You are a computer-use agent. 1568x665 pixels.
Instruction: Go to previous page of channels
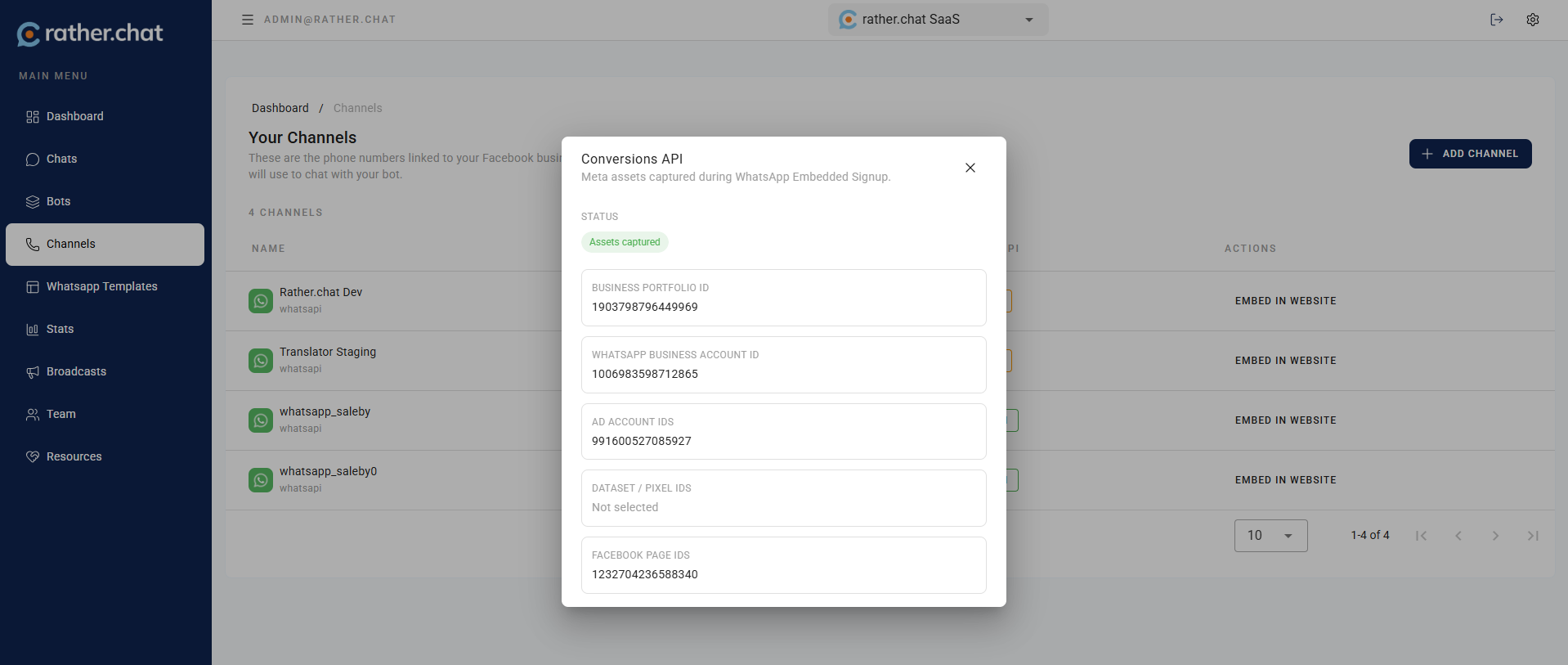[x=1458, y=536]
